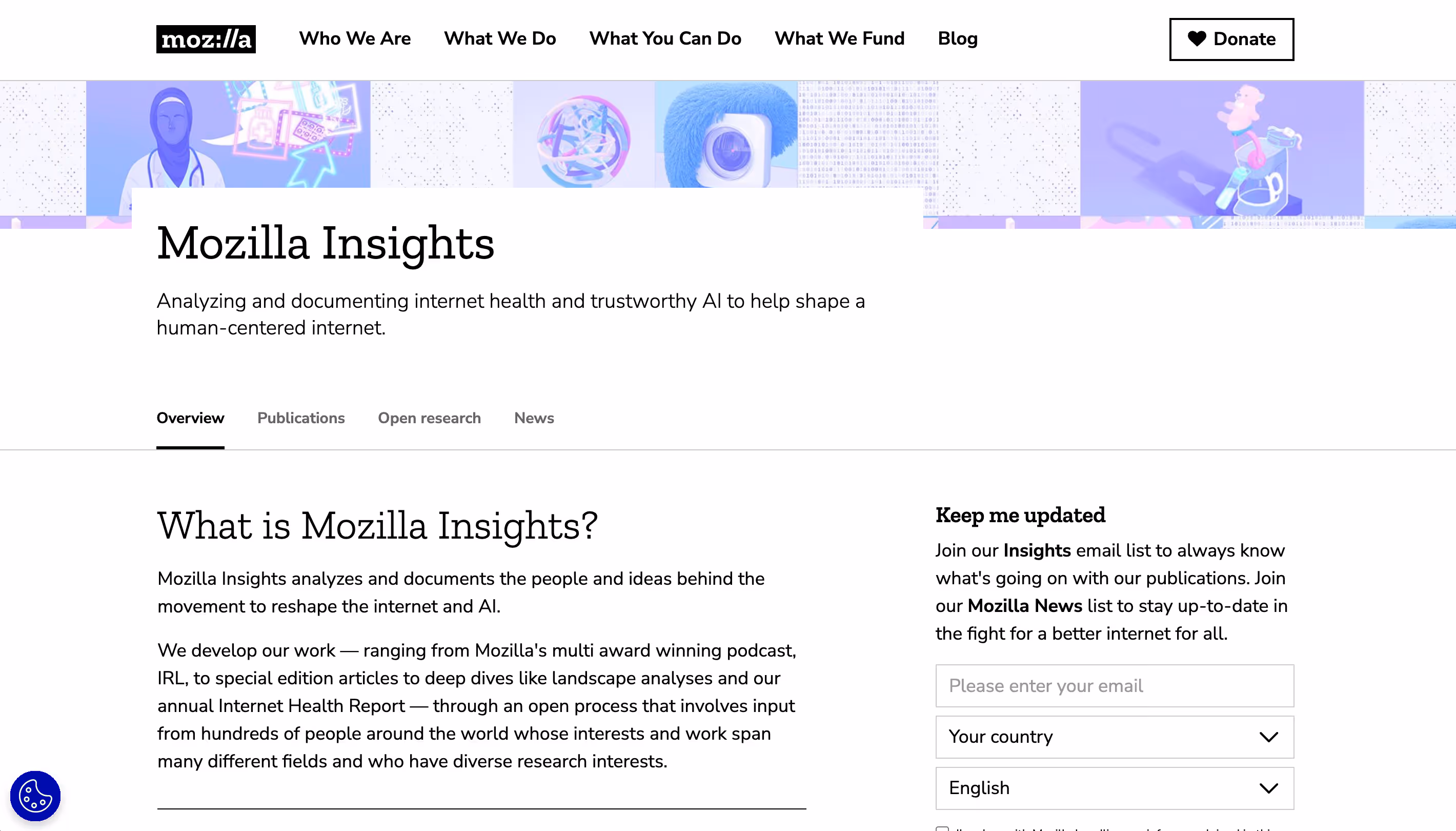Select the Overview tab
Viewport: 1456px width, 831px height.
(x=190, y=419)
